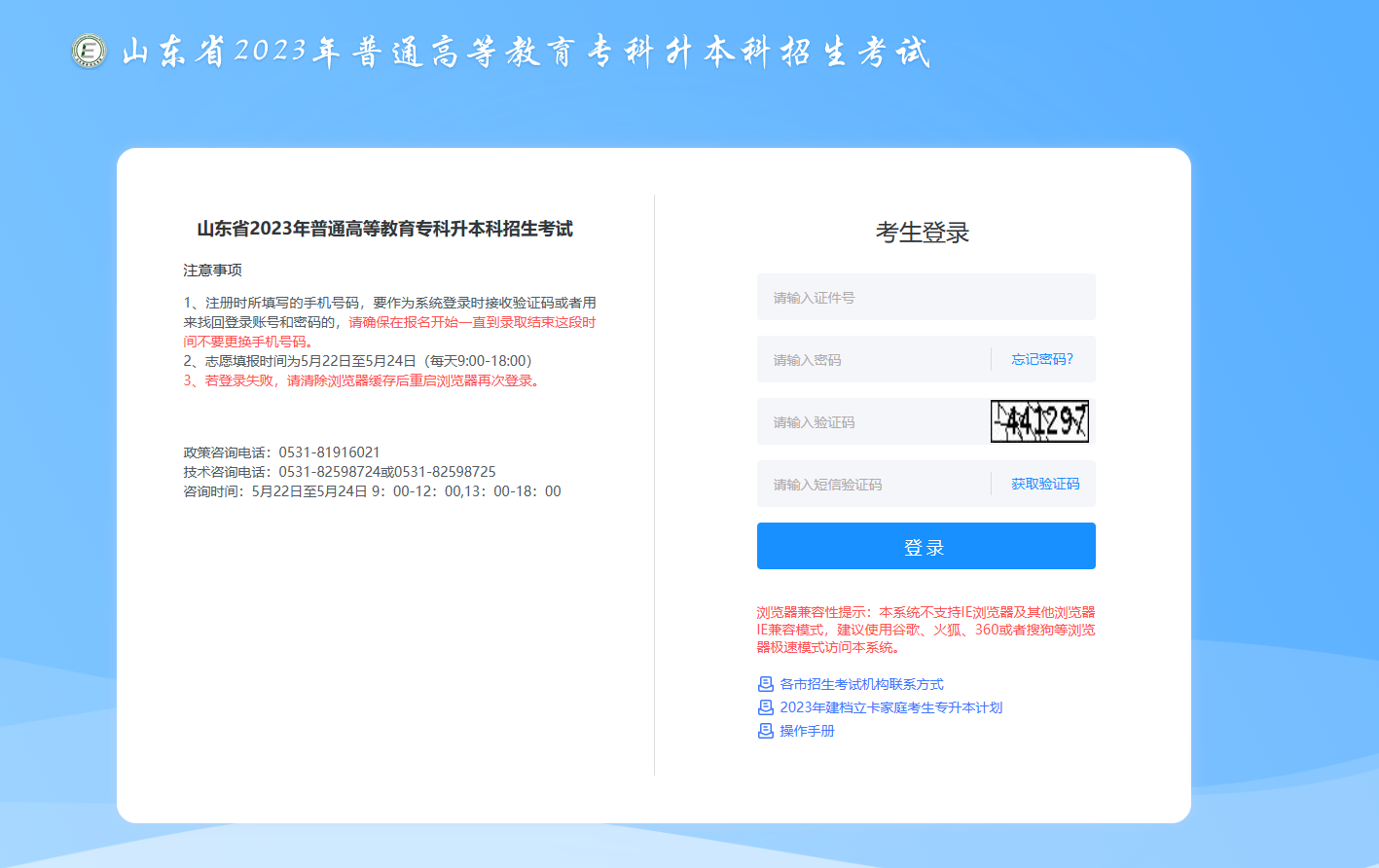Click the 考生登录 heading

click(x=923, y=233)
